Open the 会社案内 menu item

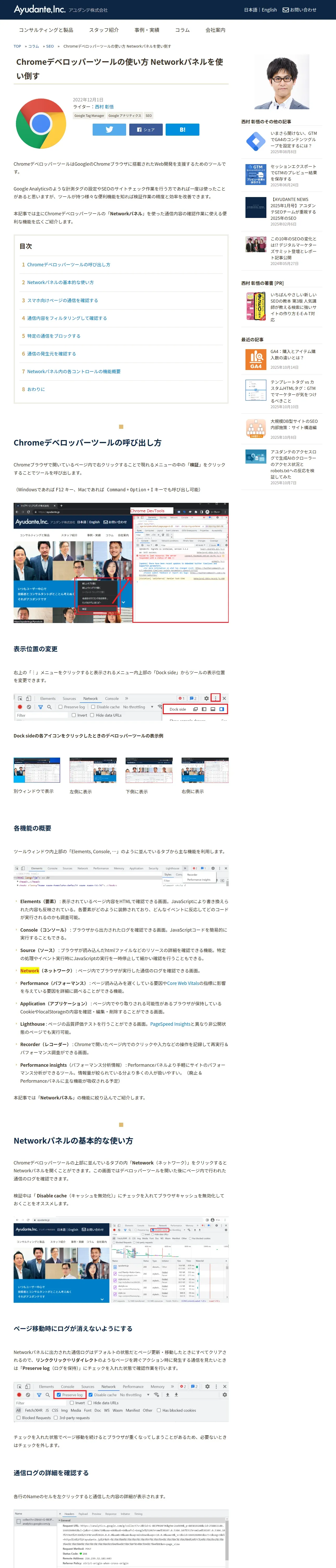pos(215,30)
